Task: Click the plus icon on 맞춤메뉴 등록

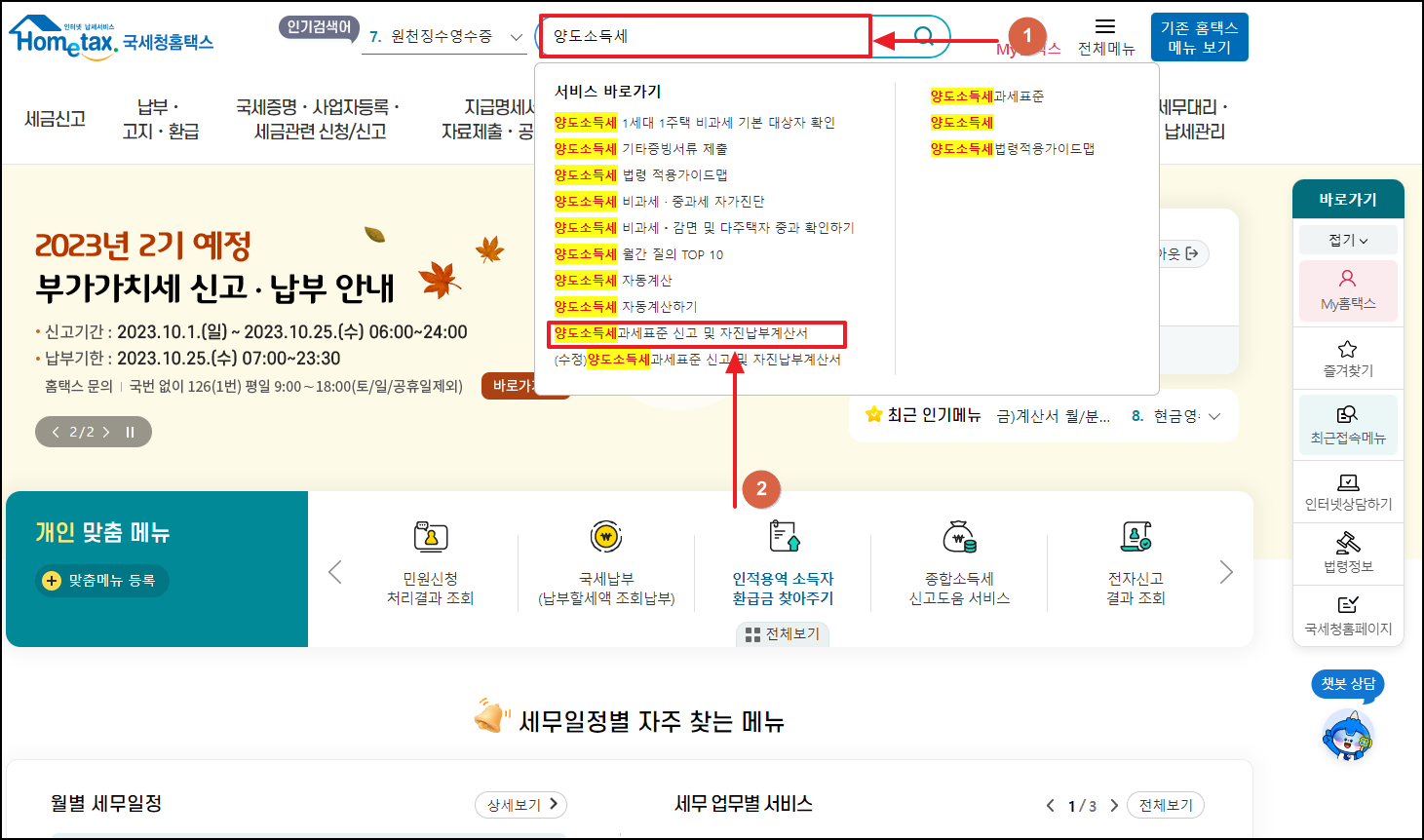Action: tap(52, 581)
